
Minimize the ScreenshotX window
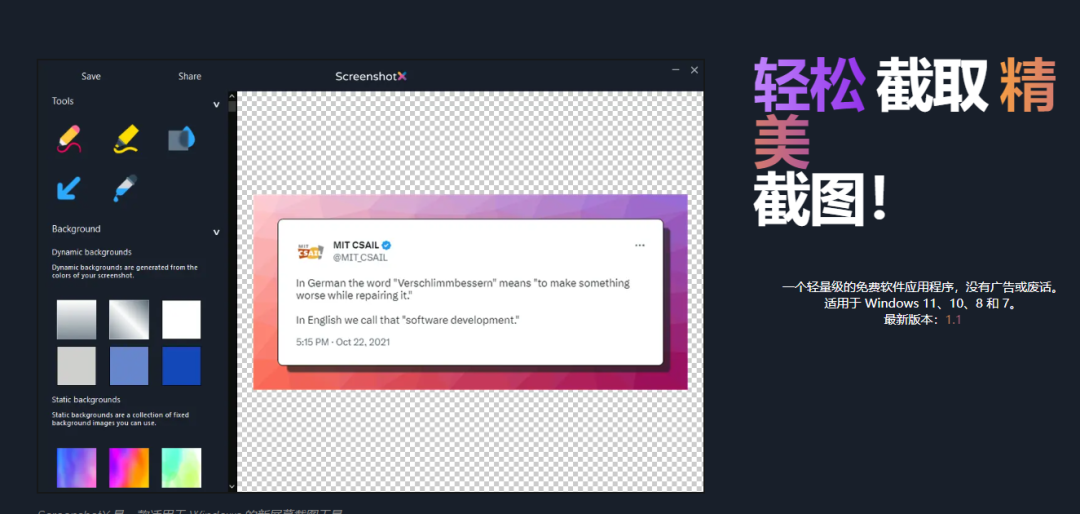(x=676, y=70)
